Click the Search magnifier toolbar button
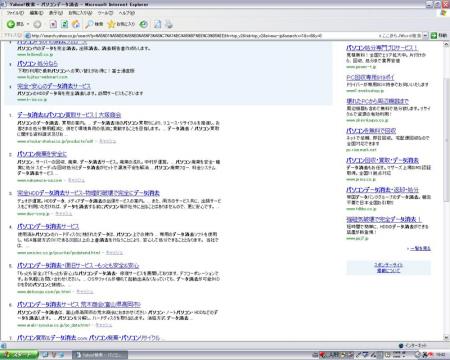The width and height of the screenshot is (450, 360). click(x=94, y=24)
